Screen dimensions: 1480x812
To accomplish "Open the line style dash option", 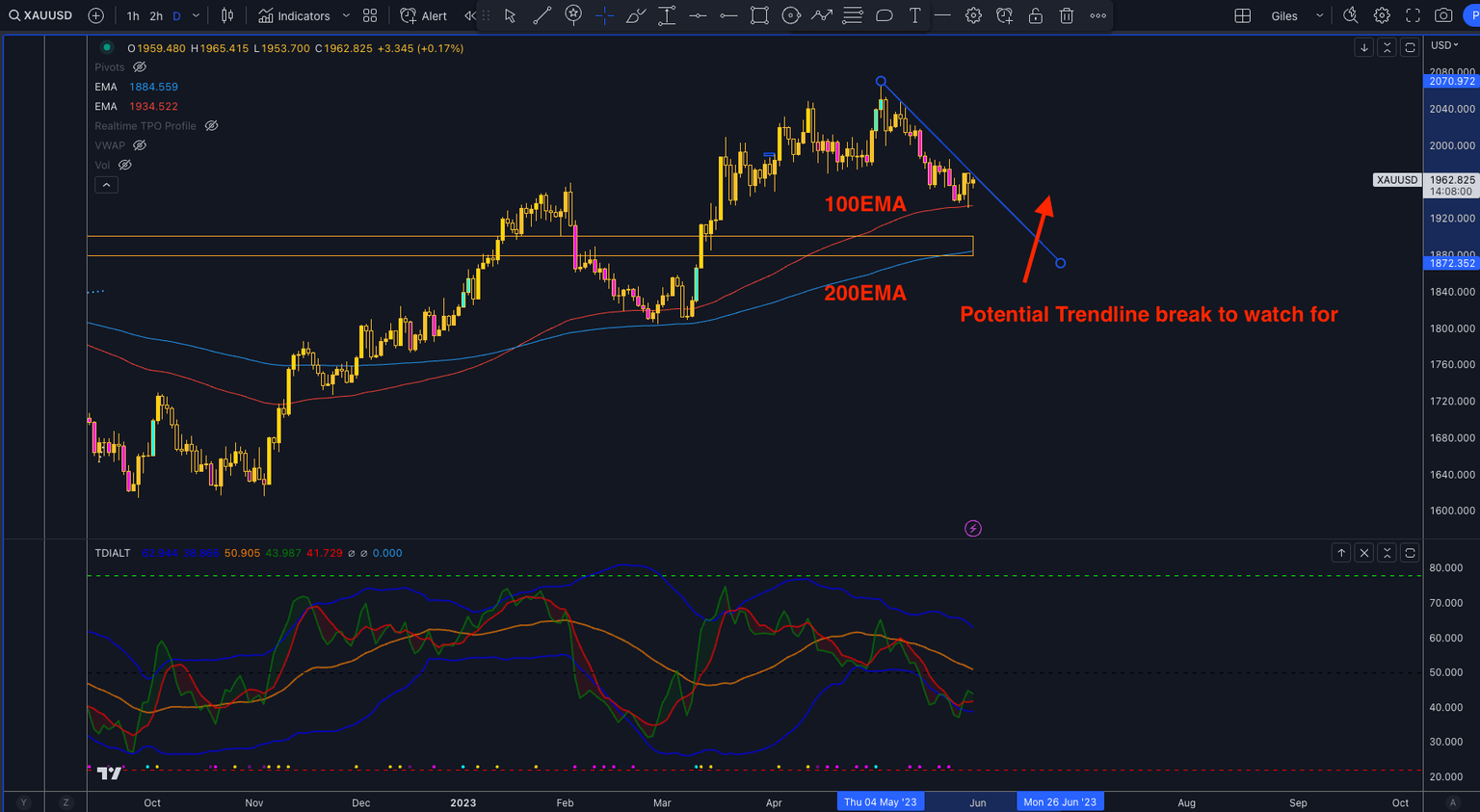I will [942, 15].
